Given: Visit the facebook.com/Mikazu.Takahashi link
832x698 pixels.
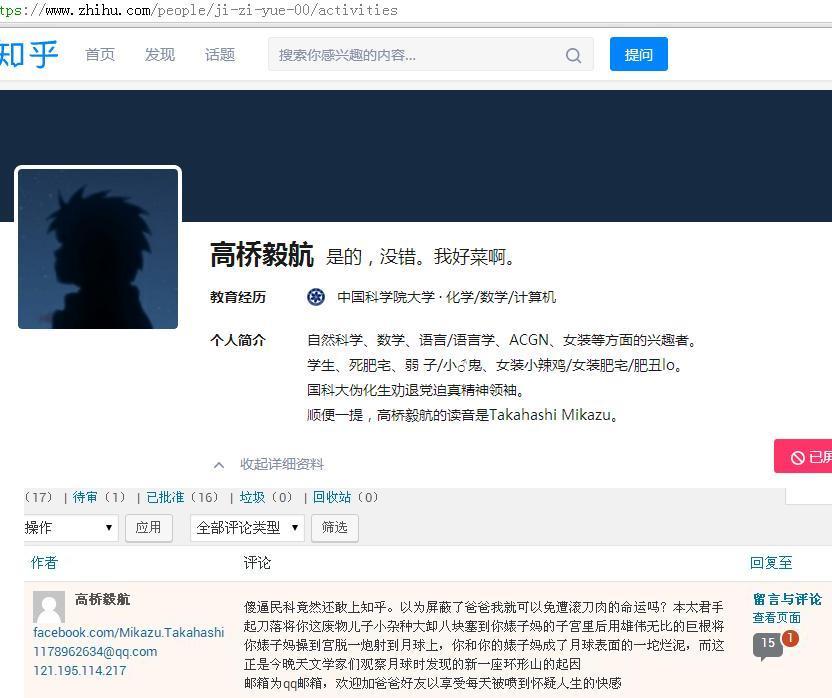Looking at the screenshot, I should 128,632.
